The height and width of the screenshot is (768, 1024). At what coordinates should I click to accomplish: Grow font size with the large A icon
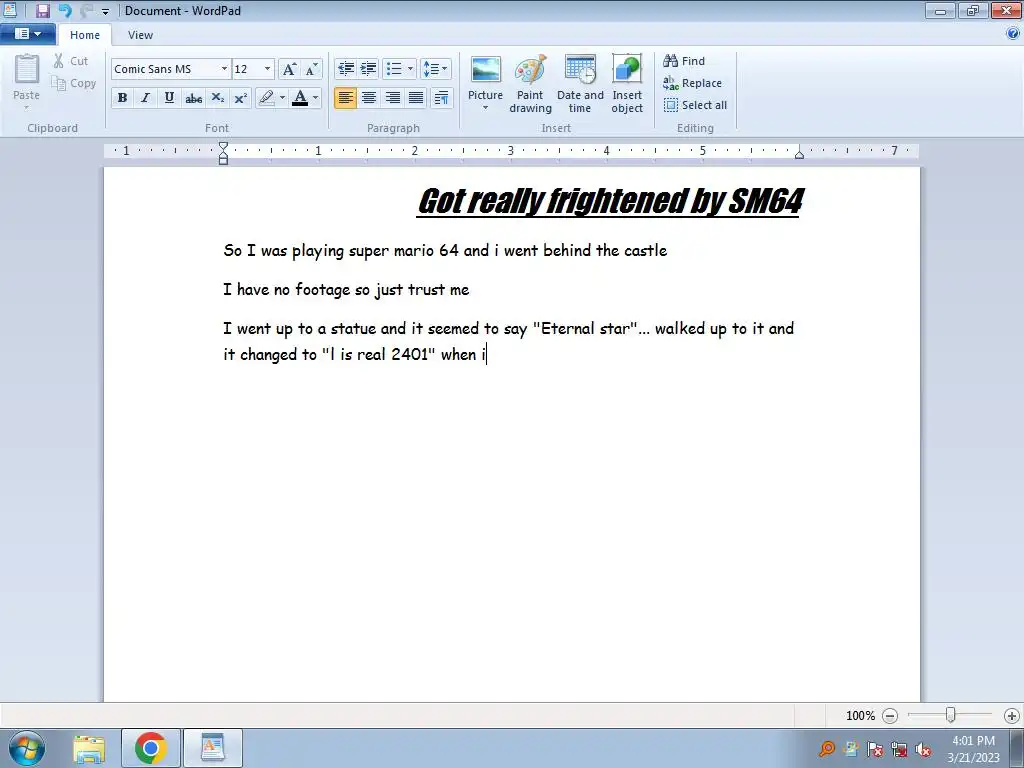pyautogui.click(x=289, y=69)
